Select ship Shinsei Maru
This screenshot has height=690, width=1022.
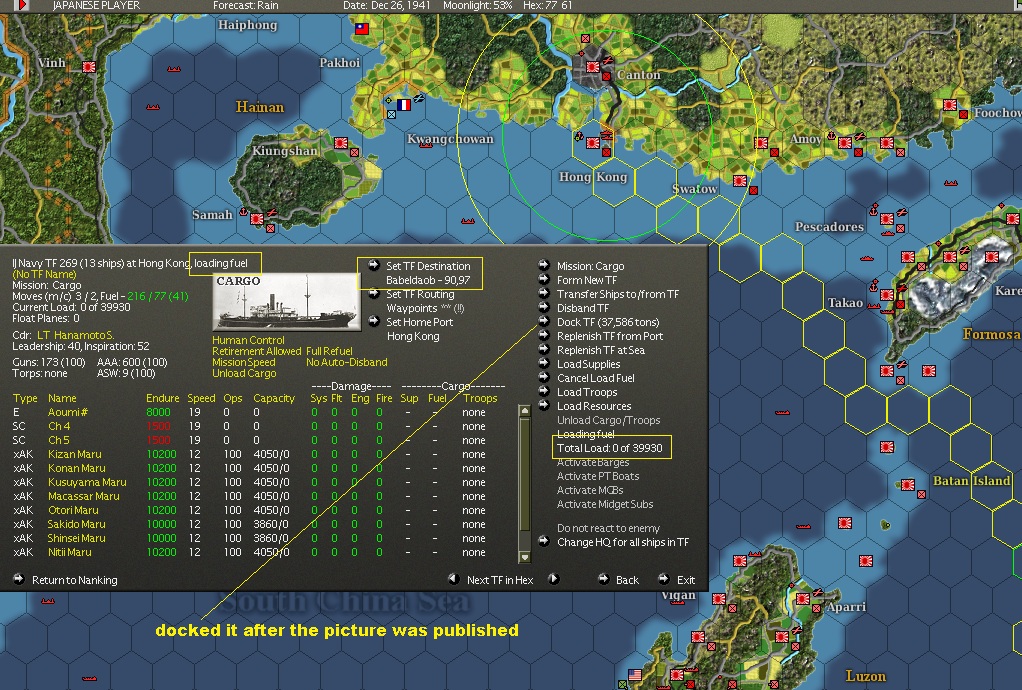click(76, 538)
